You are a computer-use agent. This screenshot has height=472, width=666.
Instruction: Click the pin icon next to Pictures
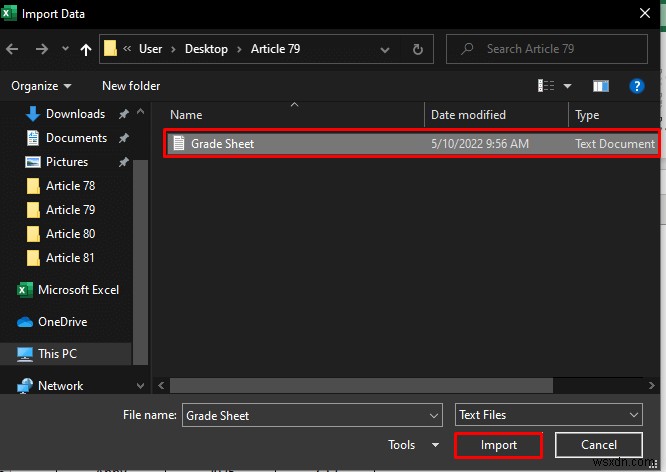(124, 162)
